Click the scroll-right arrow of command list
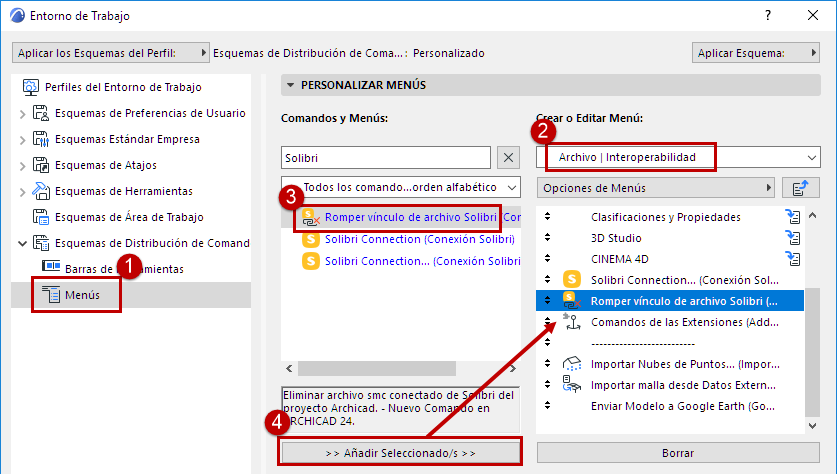This screenshot has width=837, height=474. (513, 368)
